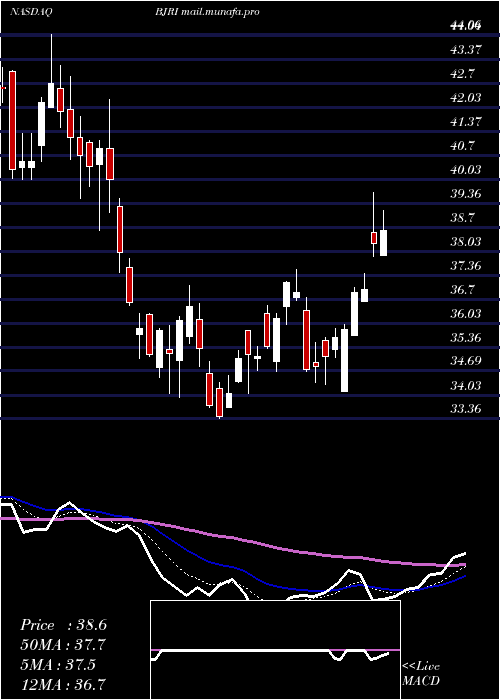
Task: Click the 43.37 price axis label
Action: (x=466, y=50)
